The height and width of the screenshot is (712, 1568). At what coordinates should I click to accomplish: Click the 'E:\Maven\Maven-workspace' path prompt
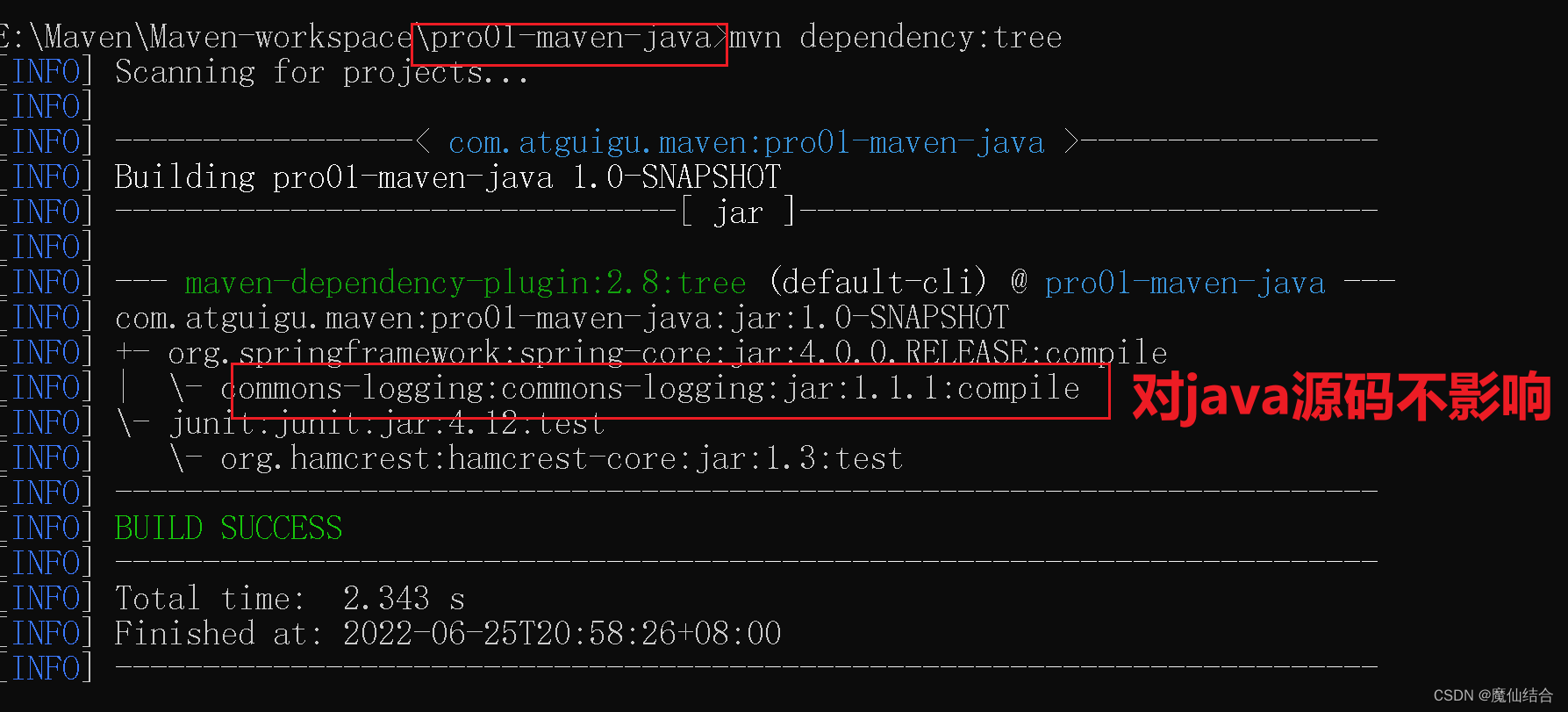[206, 38]
